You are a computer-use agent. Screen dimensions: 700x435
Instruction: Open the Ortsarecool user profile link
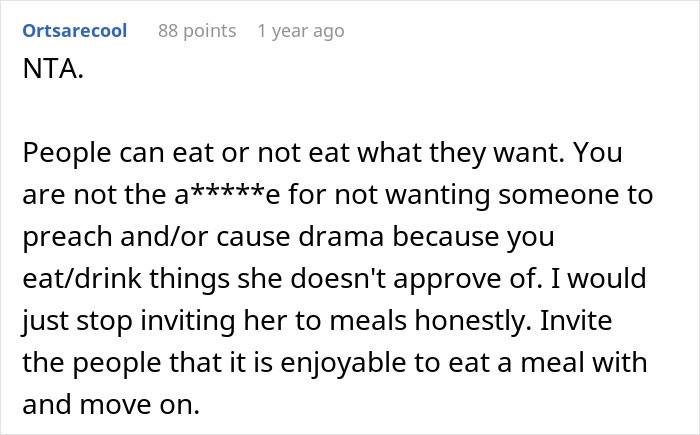point(74,31)
